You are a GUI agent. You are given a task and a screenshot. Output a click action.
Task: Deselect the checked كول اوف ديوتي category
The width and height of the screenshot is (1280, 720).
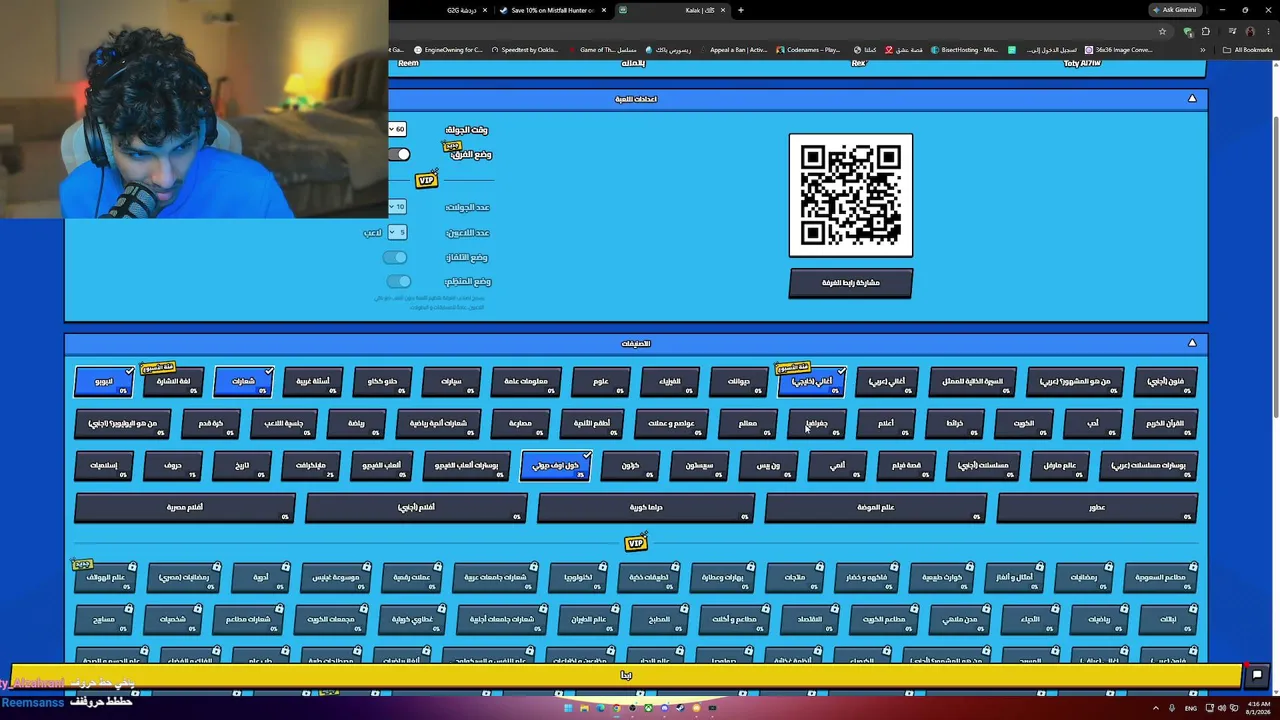[556, 465]
